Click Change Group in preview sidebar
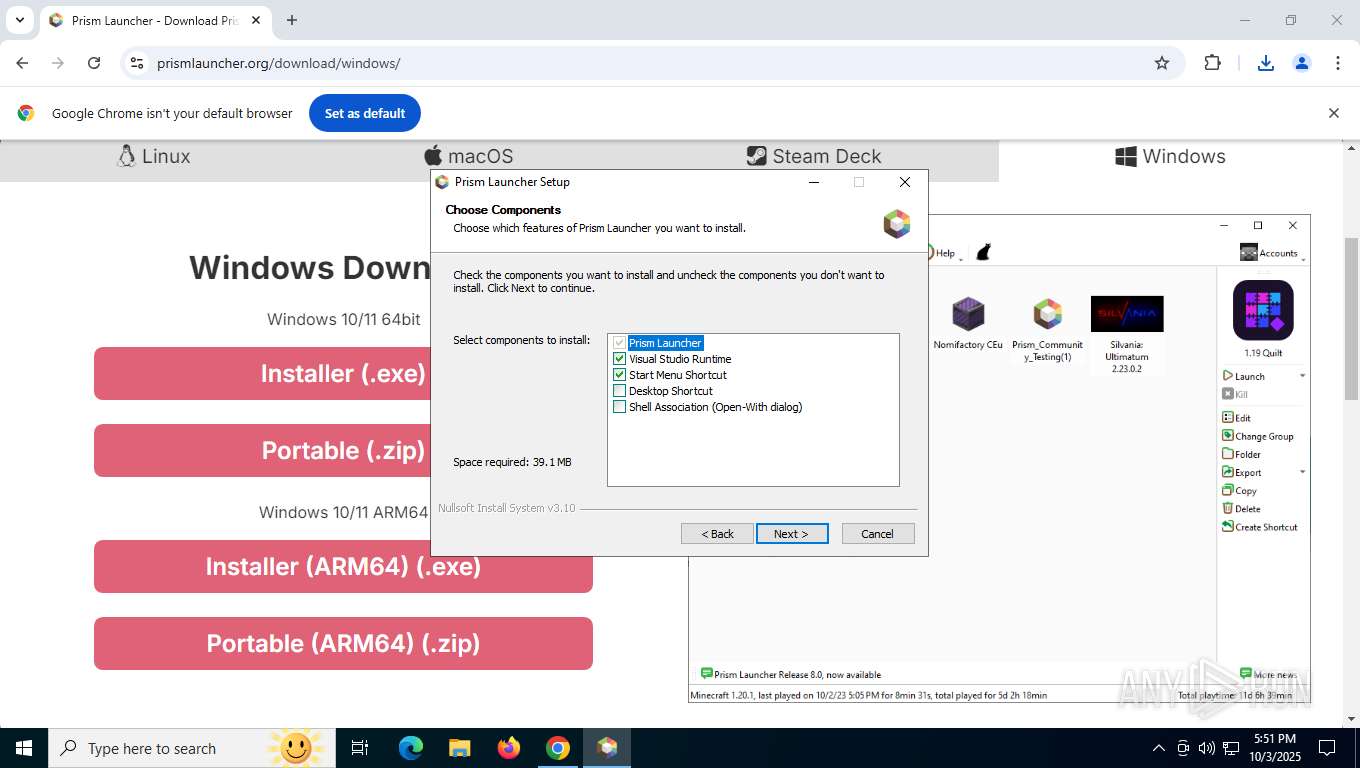This screenshot has height=768, width=1360. (1258, 436)
